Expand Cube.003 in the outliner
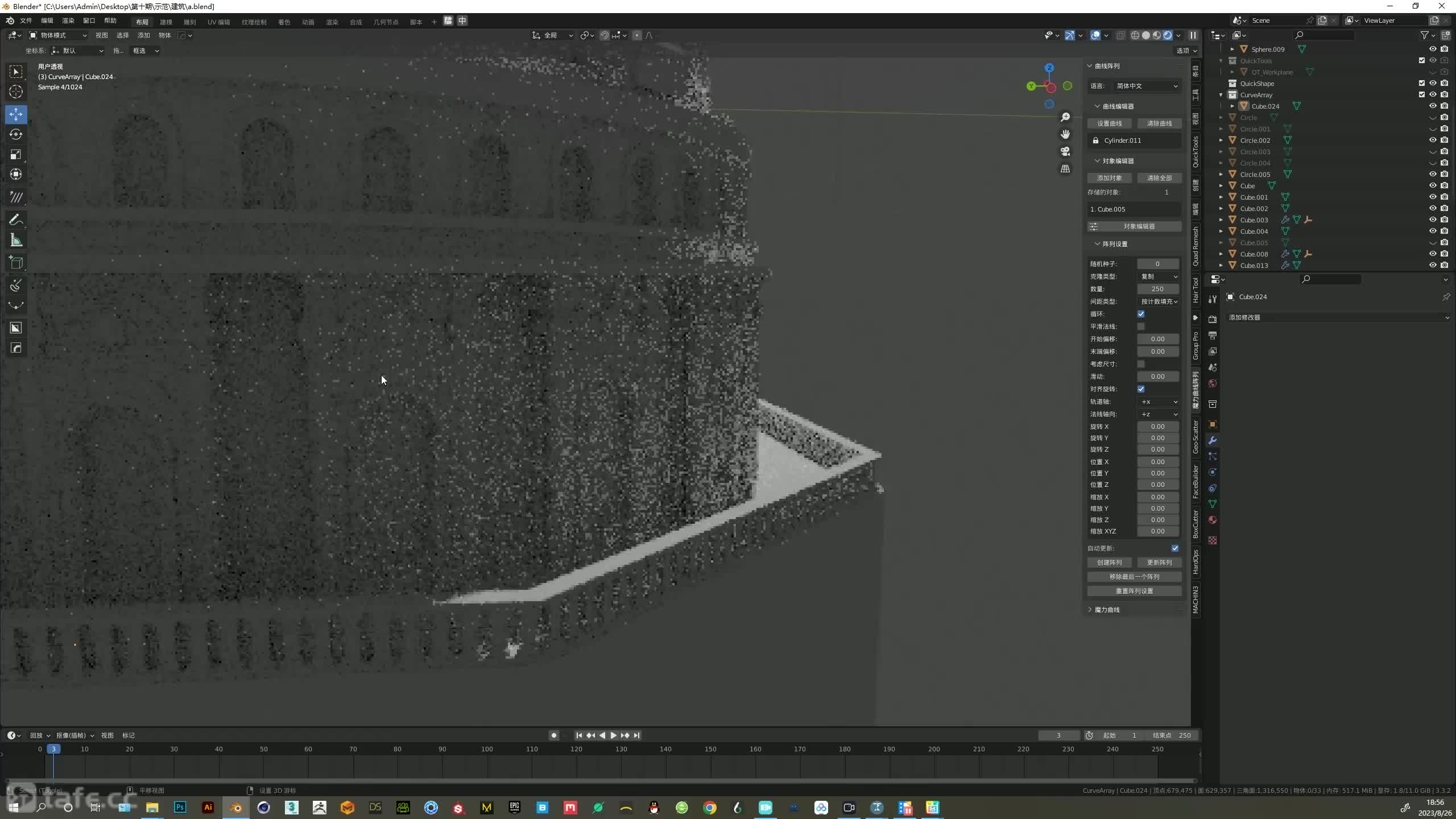The height and width of the screenshot is (819, 1456). click(x=1221, y=220)
